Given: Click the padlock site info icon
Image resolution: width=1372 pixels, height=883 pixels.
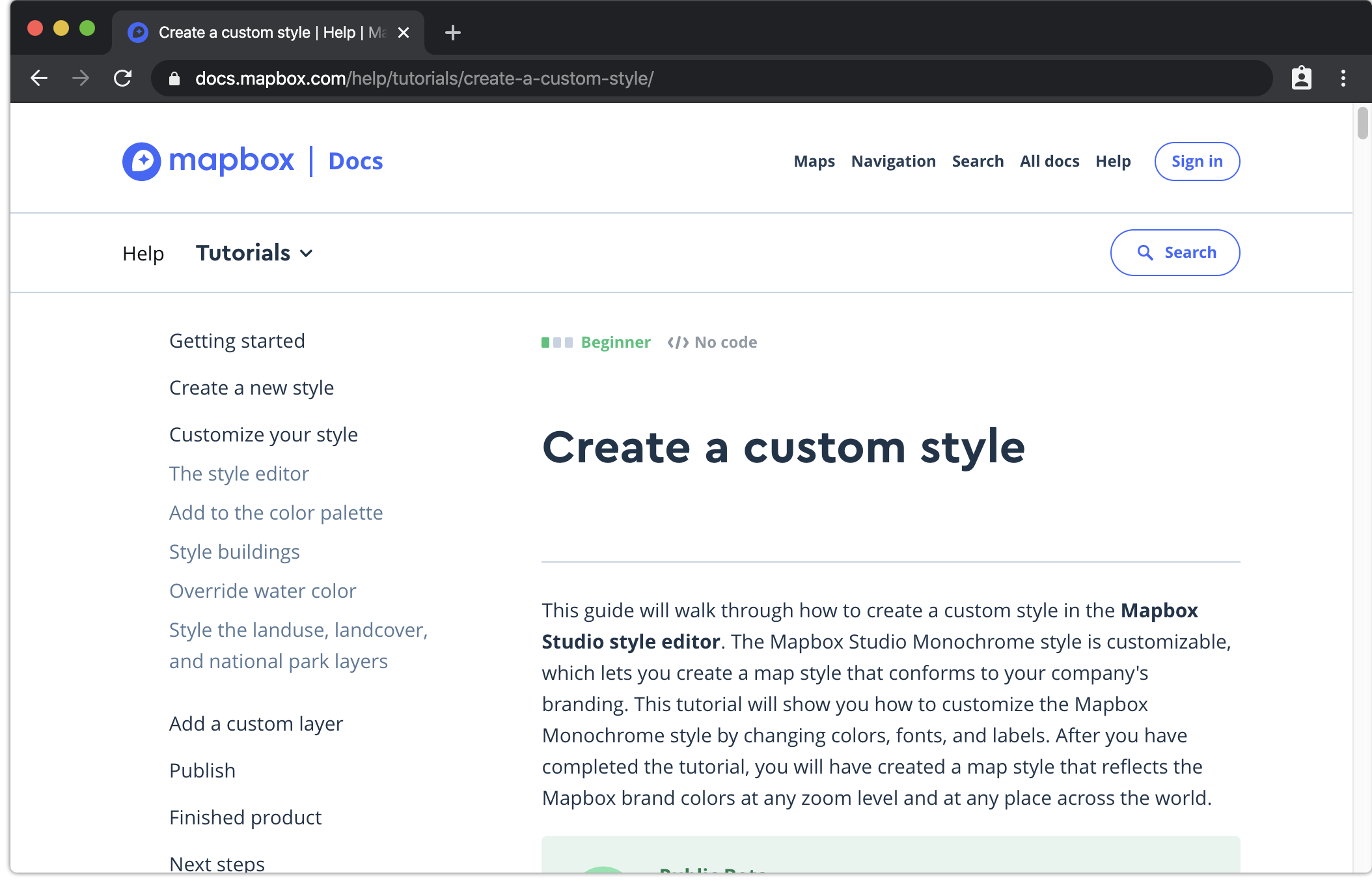Looking at the screenshot, I should (174, 79).
